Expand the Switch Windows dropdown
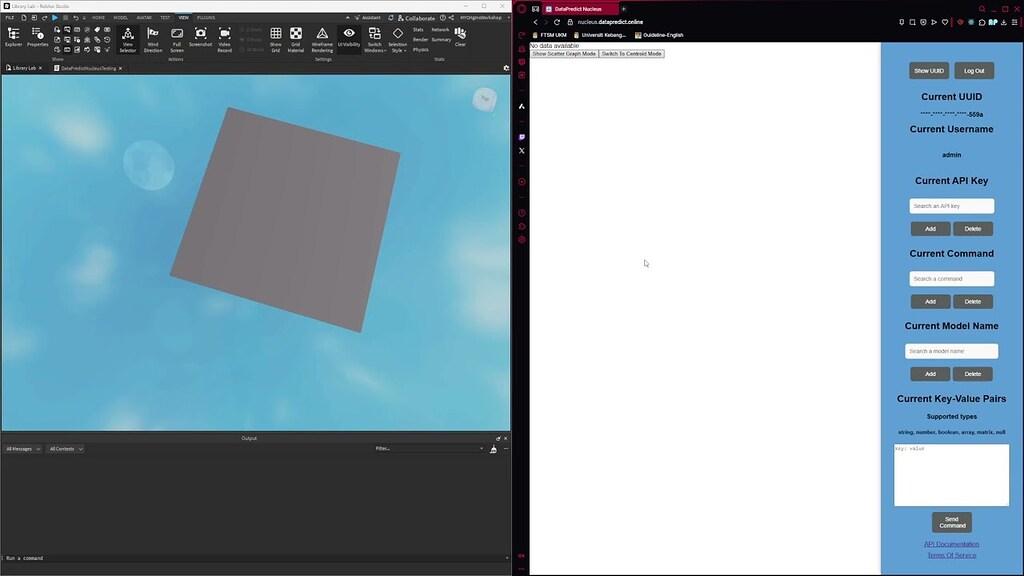Viewport: 1024px width, 576px height. coord(375,39)
